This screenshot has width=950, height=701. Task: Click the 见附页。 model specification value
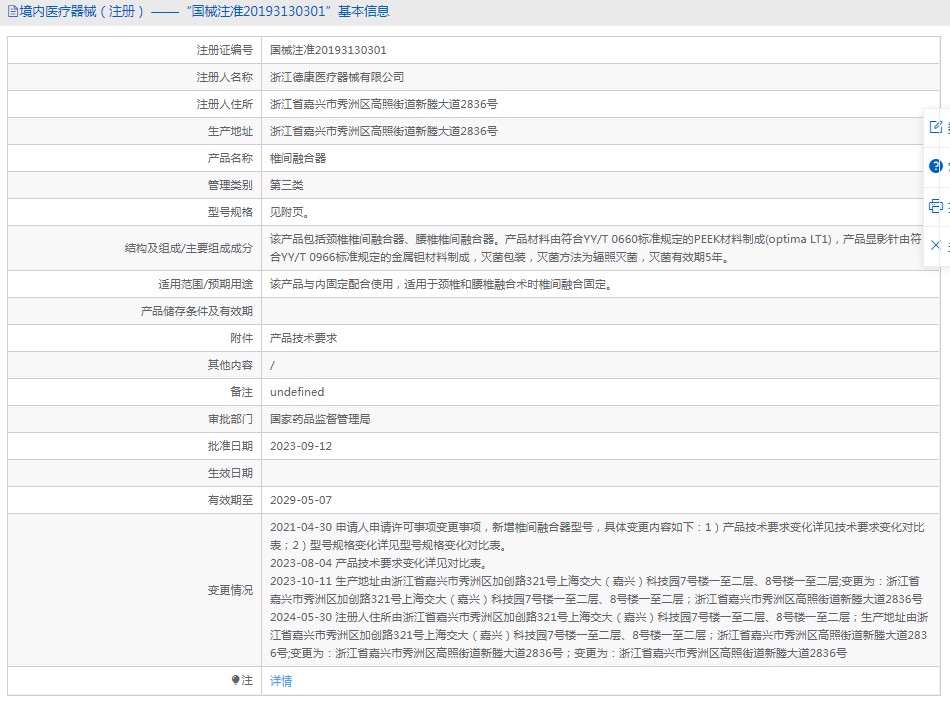(290, 212)
